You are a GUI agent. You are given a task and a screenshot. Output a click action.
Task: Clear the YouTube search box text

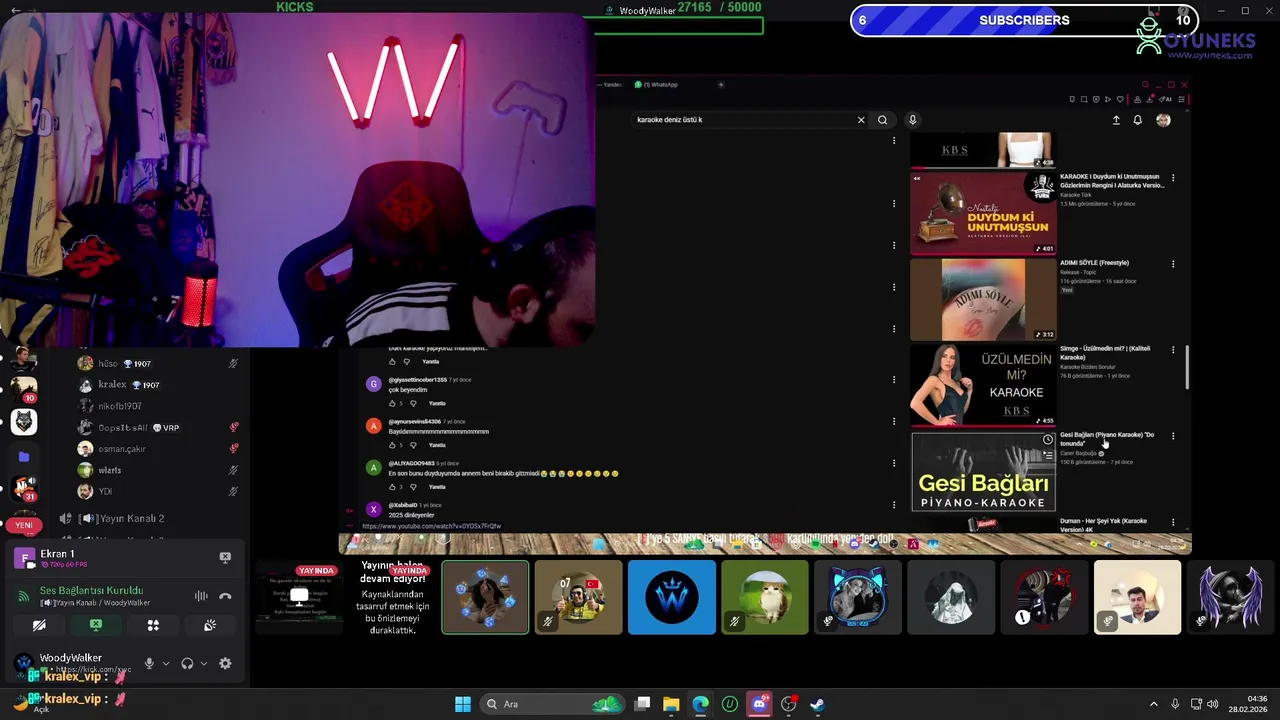click(861, 120)
